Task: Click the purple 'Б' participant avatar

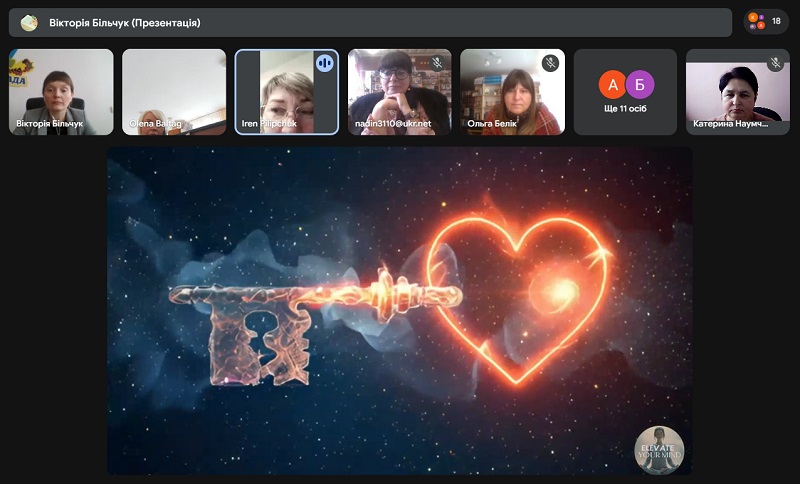Action: tap(639, 84)
